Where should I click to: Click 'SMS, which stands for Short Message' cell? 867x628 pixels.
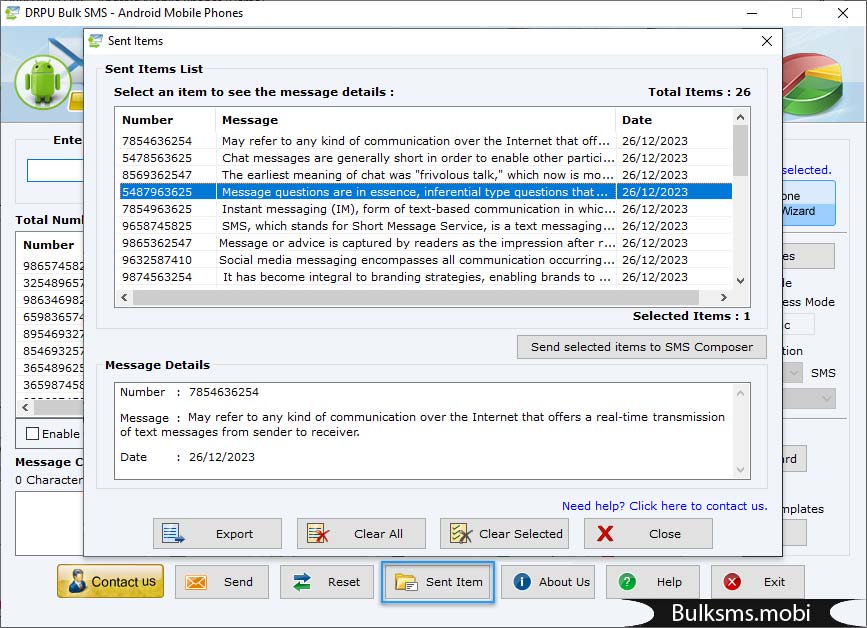point(416,226)
